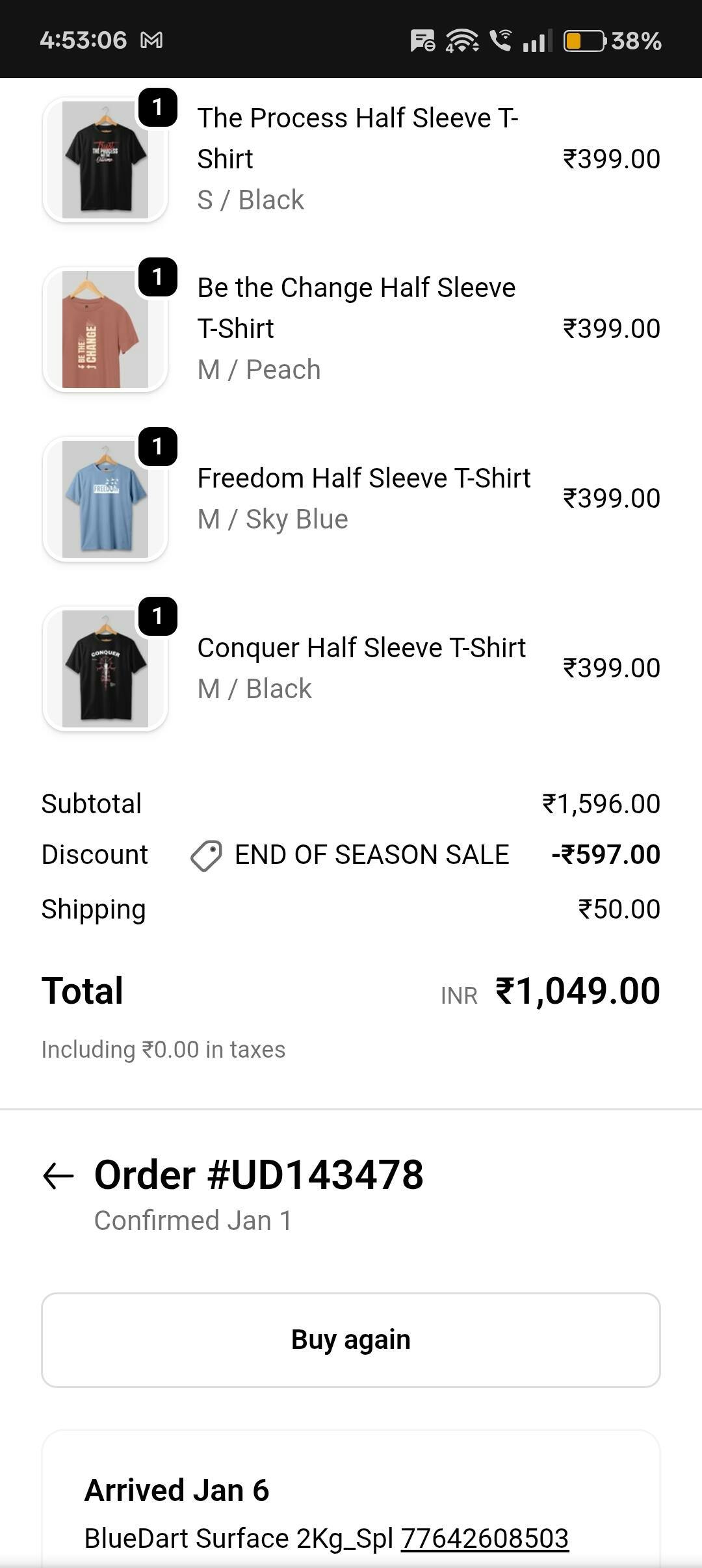Tap the Gmail notification icon in status bar
The height and width of the screenshot is (1568, 702).
(x=151, y=40)
